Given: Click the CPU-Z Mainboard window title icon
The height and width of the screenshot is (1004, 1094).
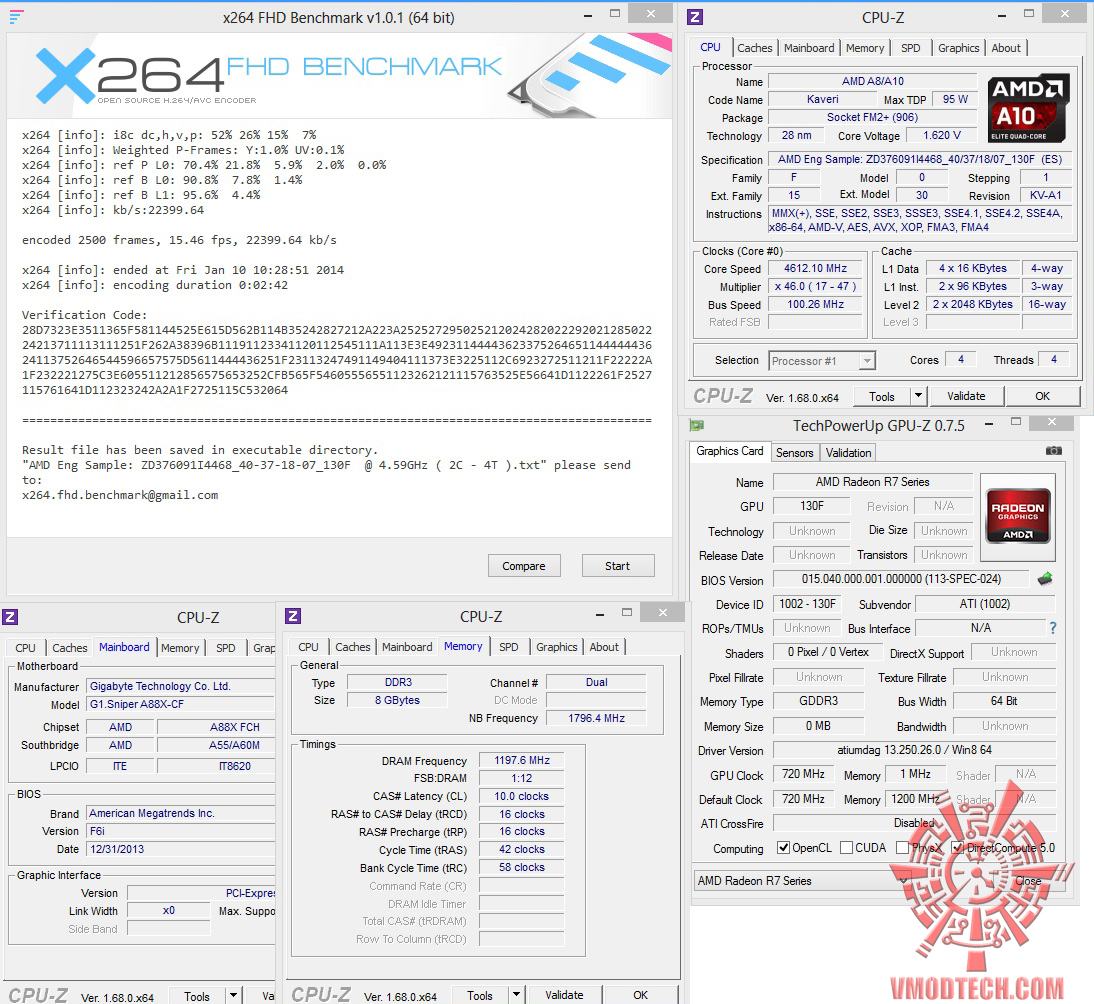Looking at the screenshot, I should pyautogui.click(x=10, y=617).
